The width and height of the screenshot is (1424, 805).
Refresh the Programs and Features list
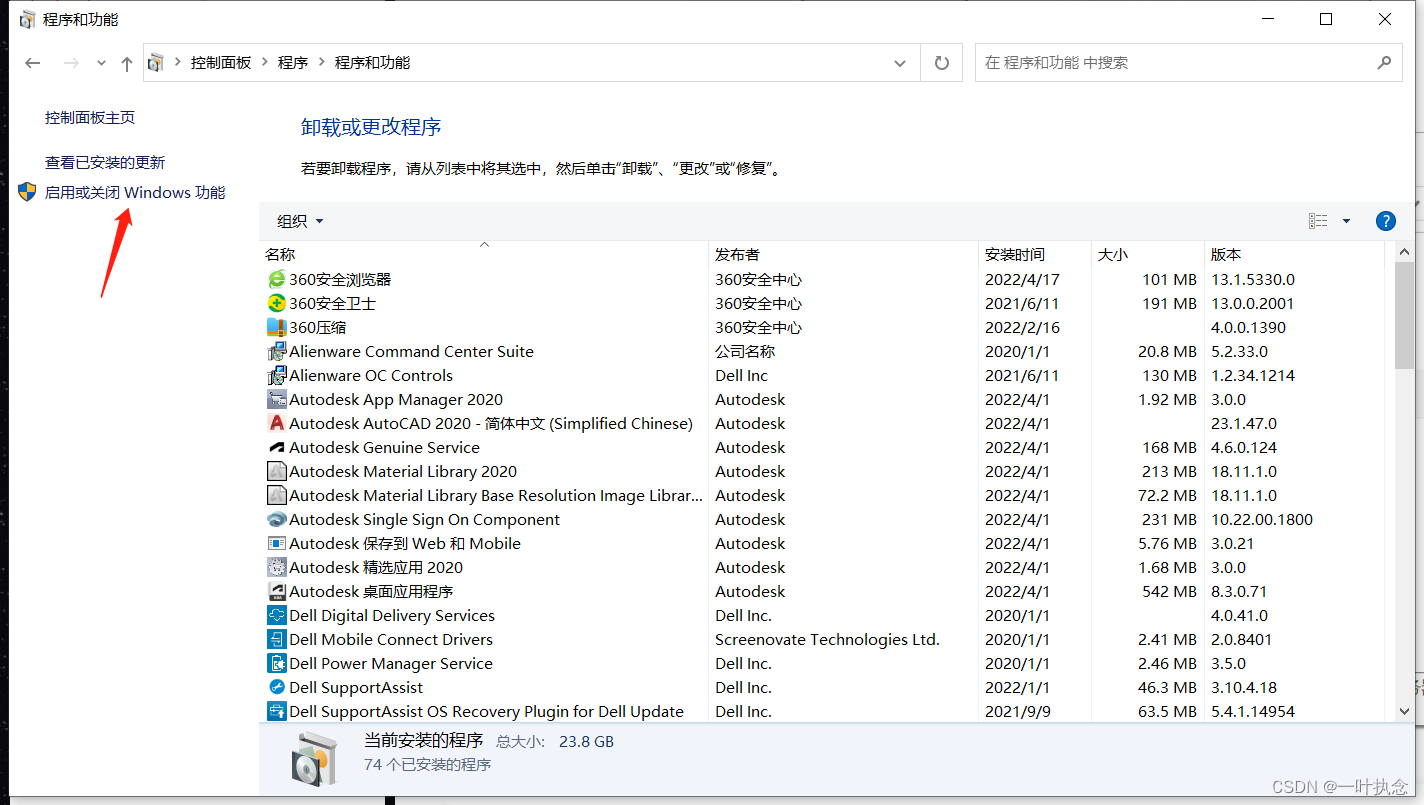click(941, 63)
